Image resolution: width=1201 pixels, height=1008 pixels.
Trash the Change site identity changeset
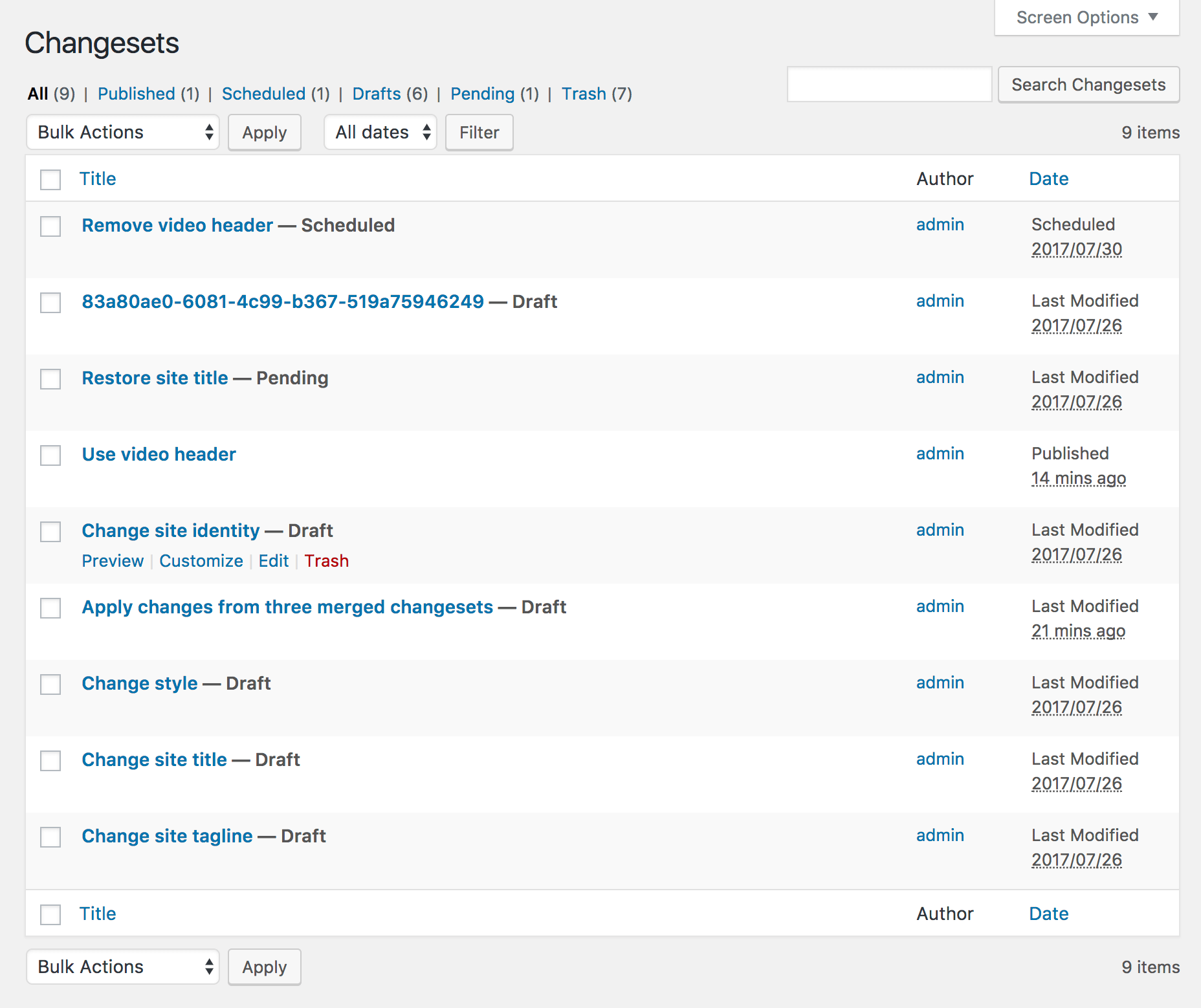coord(326,561)
